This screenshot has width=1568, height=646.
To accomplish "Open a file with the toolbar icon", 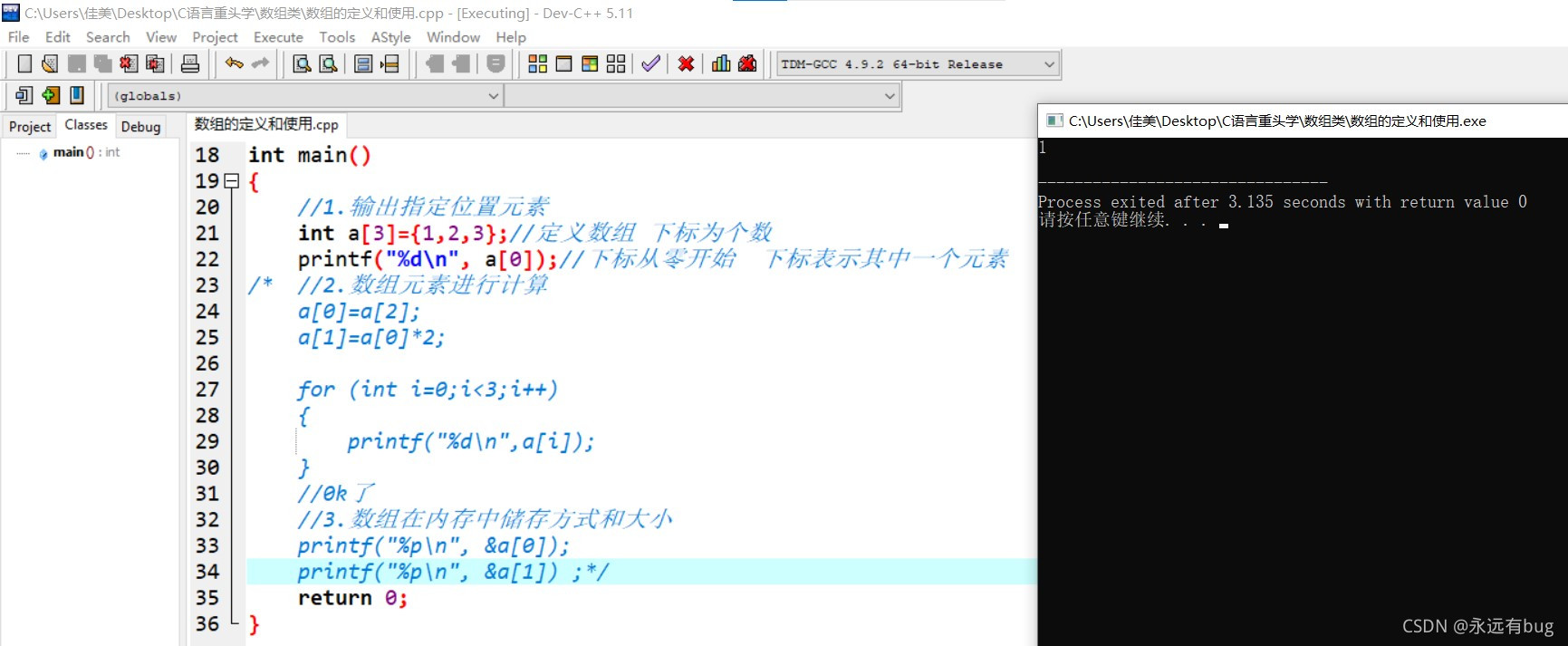I will (50, 63).
